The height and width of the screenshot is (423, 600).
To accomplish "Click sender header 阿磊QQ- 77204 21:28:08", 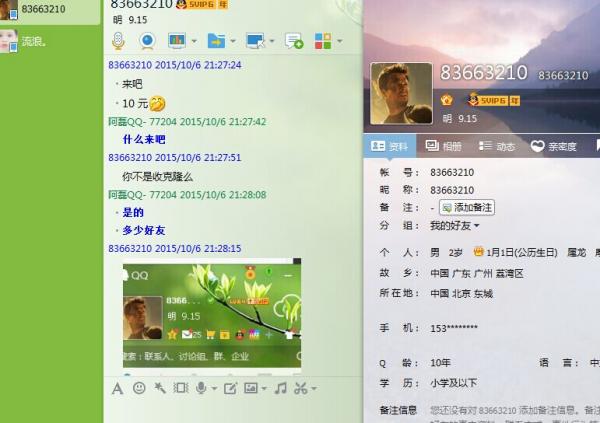I will point(188,195).
